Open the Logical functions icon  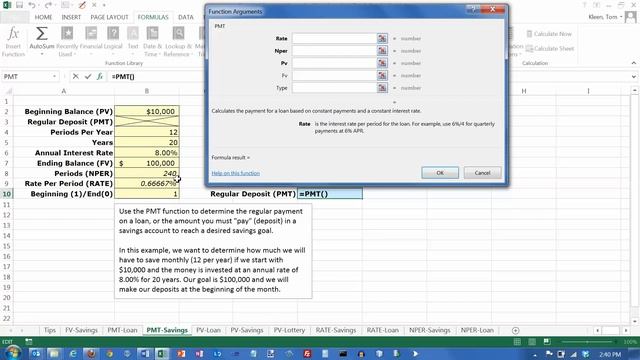113,33
